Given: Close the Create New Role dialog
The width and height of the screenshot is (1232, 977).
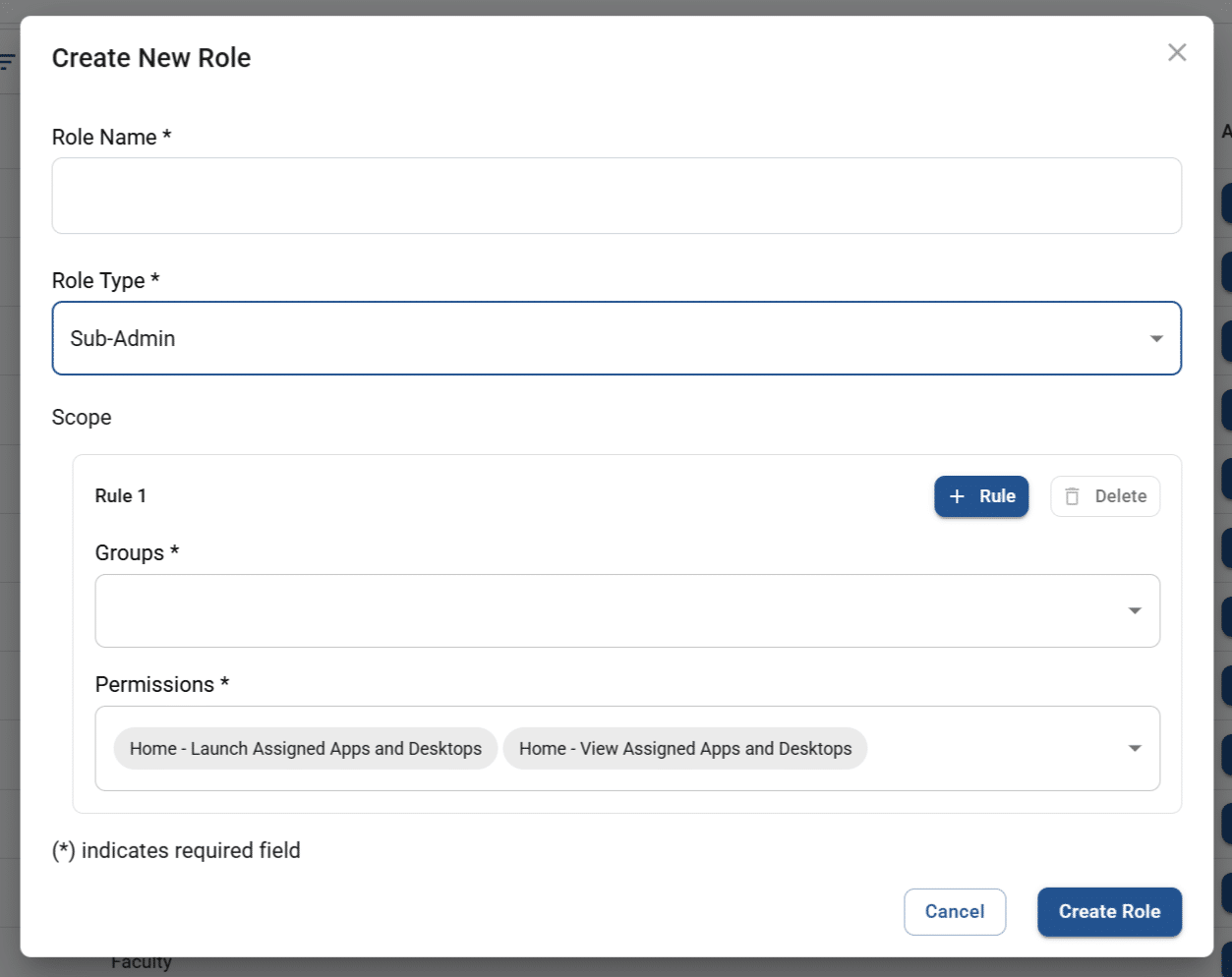Looking at the screenshot, I should coord(1176,52).
